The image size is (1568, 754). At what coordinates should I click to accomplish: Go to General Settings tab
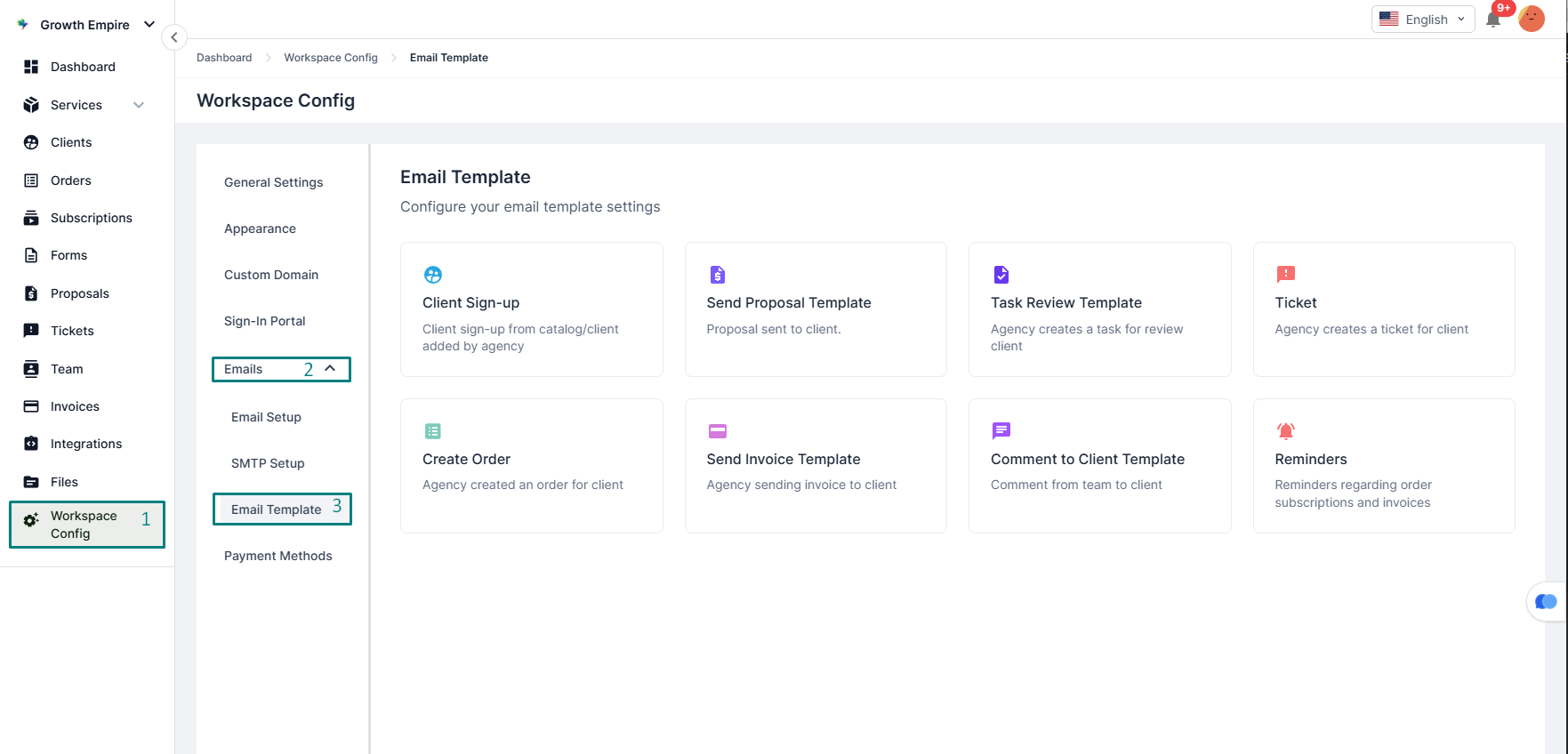coord(273,182)
